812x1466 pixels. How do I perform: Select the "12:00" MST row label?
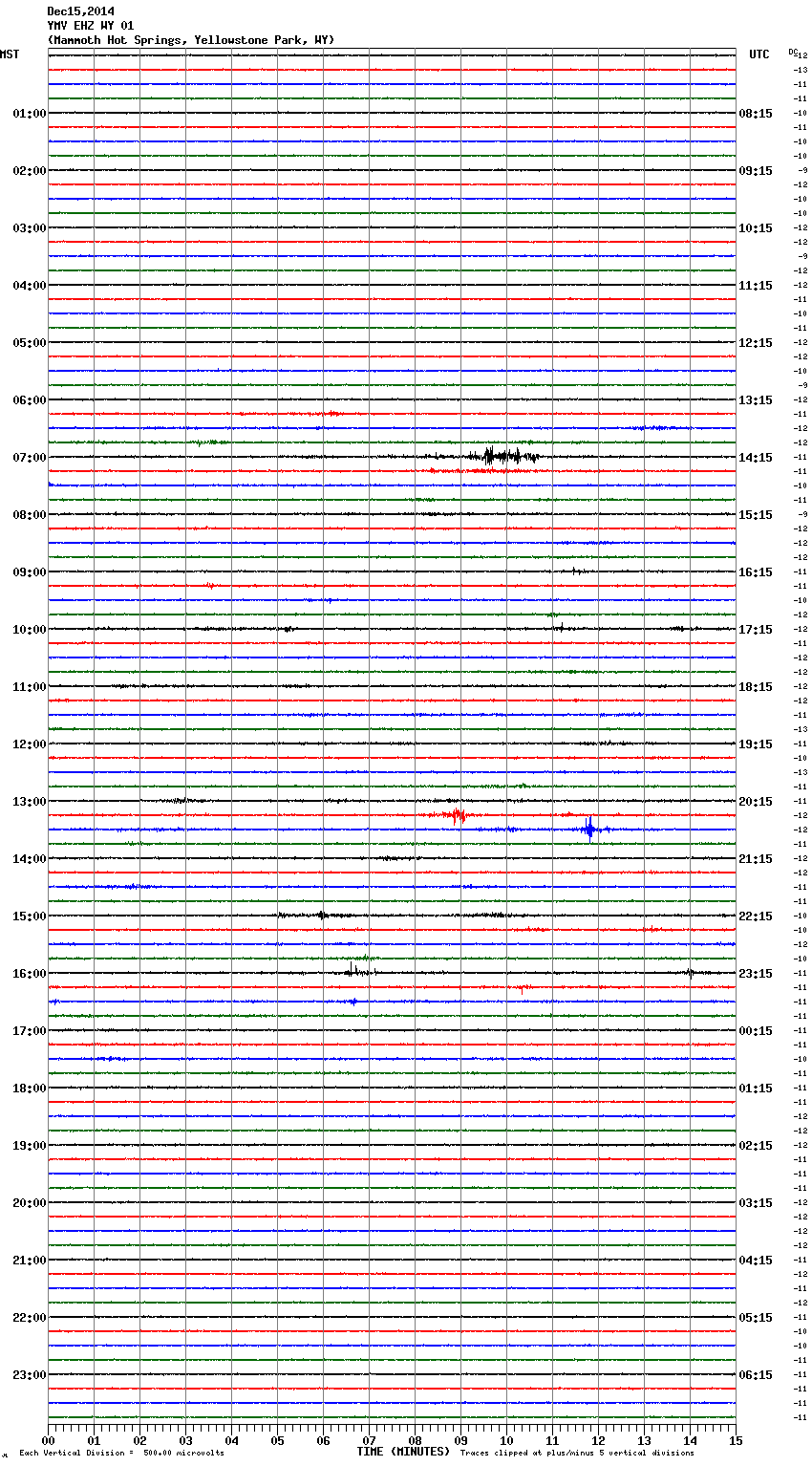pos(30,744)
